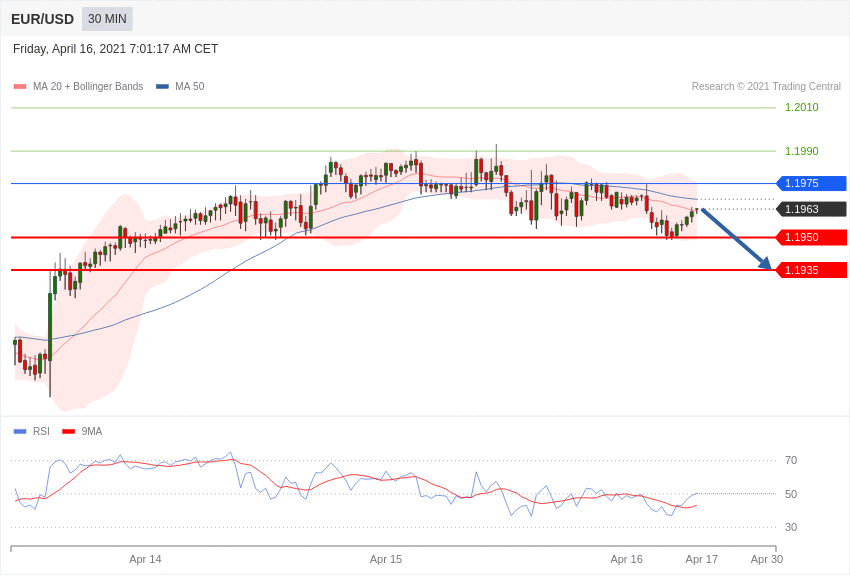Screen dimensions: 850x576
Task: Click the MA 20 + Bollinger Bands label
Action: (88, 86)
